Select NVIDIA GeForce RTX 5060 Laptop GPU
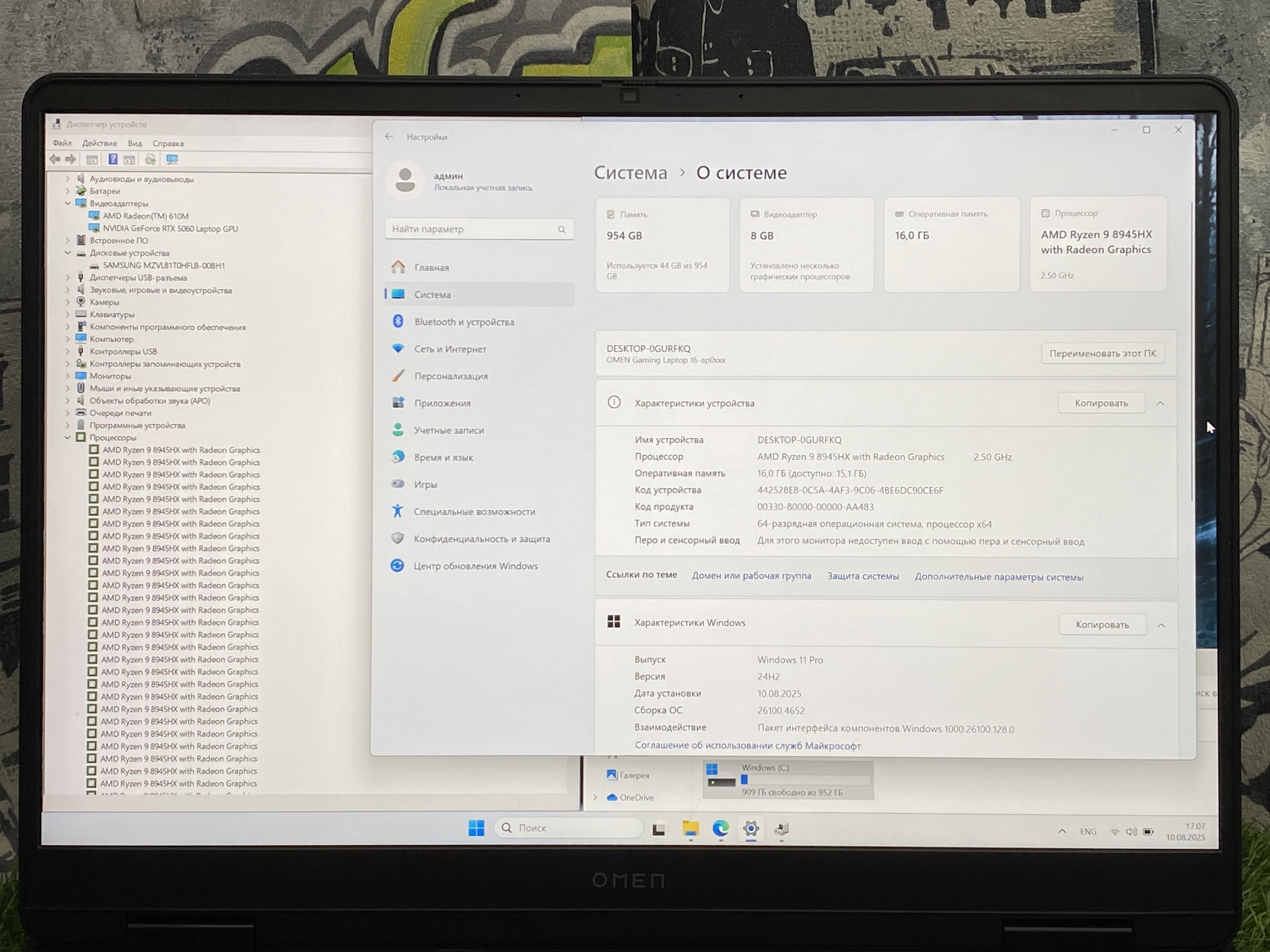Image resolution: width=1270 pixels, height=952 pixels. pos(170,229)
